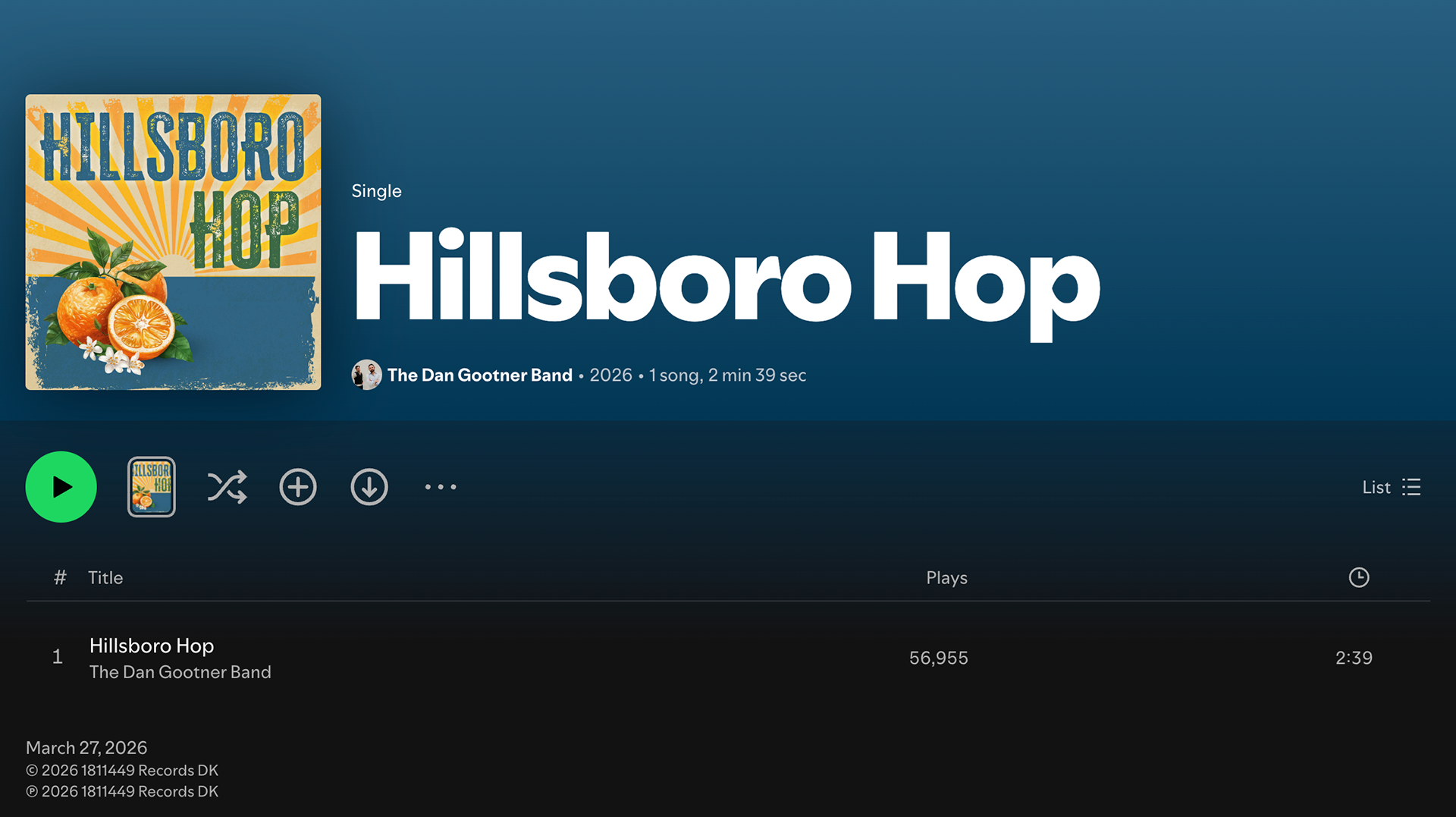Click the ℗ 2026 1811449 Records DK line
Screen dimensions: 1456x817
click(122, 792)
